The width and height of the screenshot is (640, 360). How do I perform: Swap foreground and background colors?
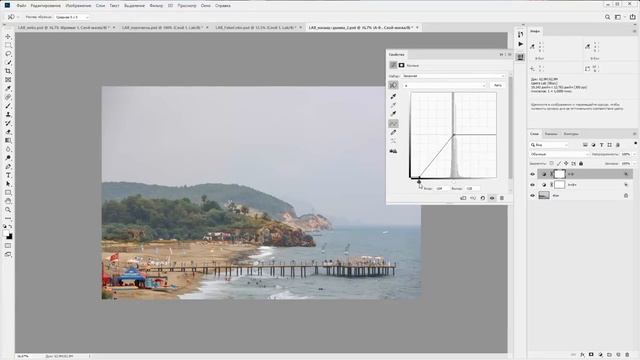point(10,227)
